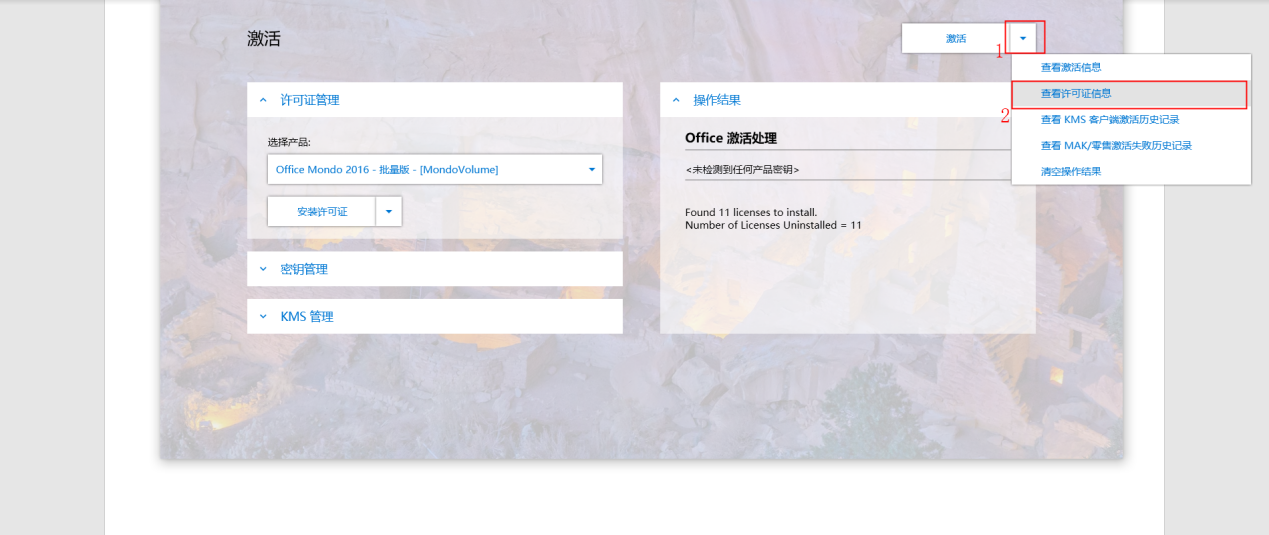The height and width of the screenshot is (535, 1269).
Task: Open 查看 KMS 客户端激活历史记录
Action: (x=1131, y=119)
